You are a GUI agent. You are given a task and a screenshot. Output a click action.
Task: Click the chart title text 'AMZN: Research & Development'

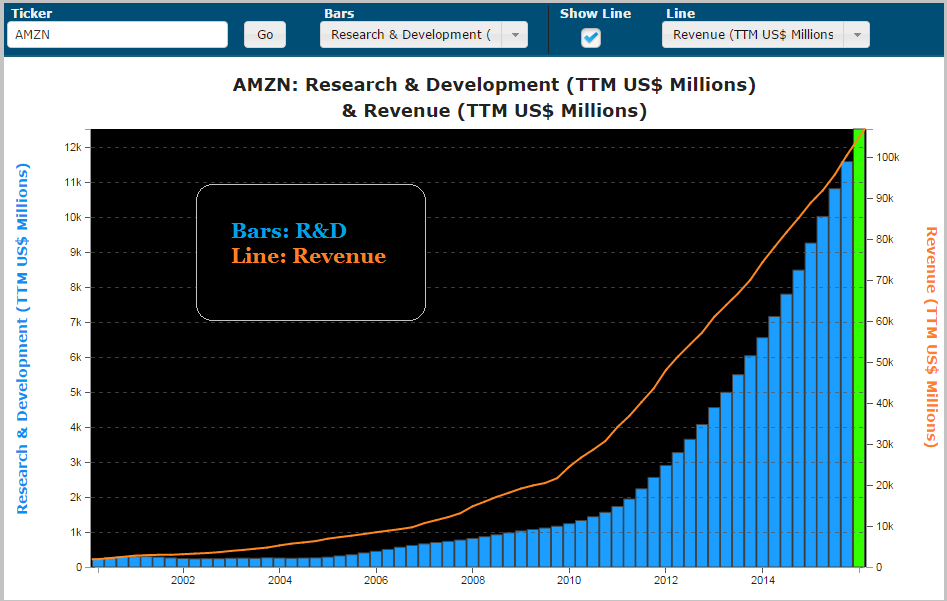tap(396, 85)
